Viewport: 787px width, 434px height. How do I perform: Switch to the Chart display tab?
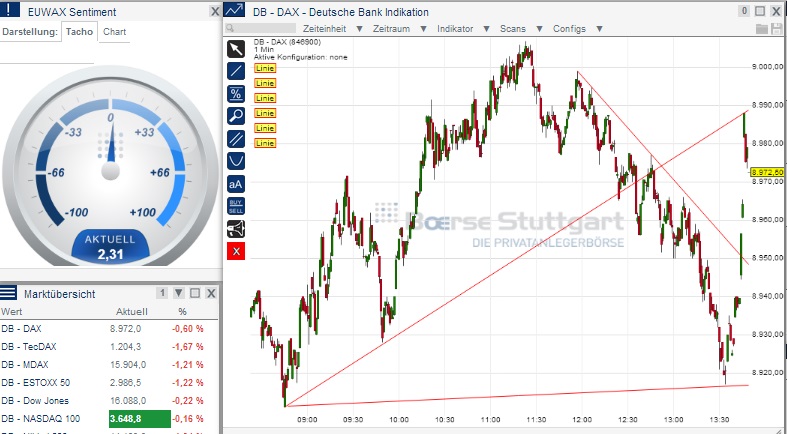114,32
